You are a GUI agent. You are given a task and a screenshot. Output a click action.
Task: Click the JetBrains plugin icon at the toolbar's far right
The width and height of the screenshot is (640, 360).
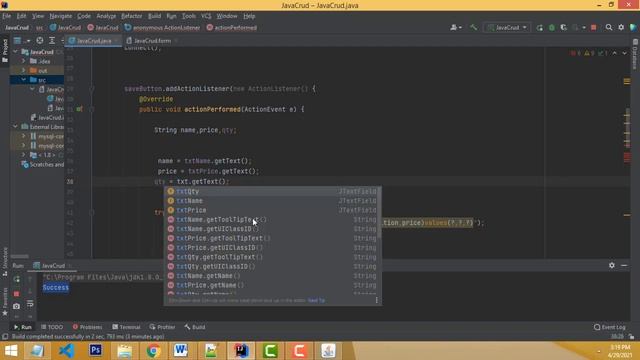633,27
